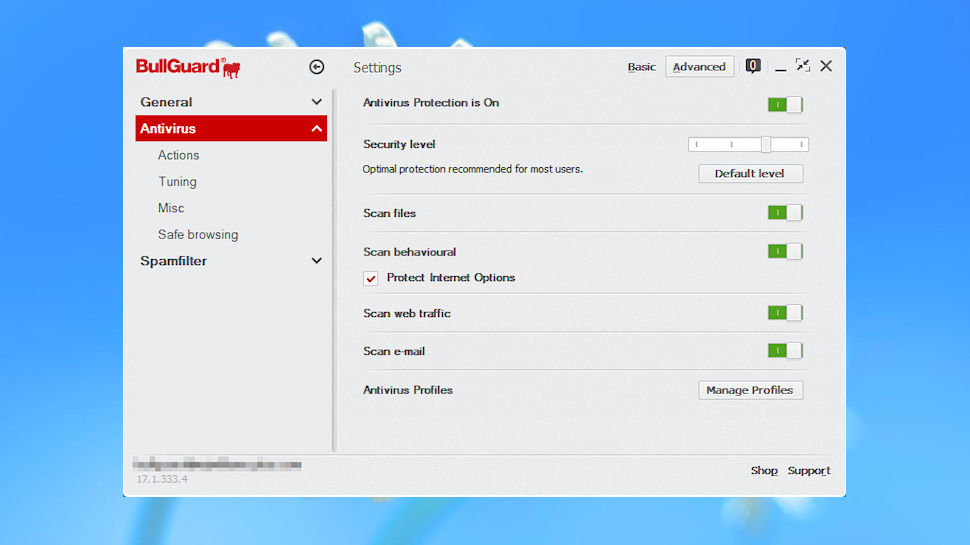The height and width of the screenshot is (545, 970).
Task: Disable the Scan behavioural switch
Action: [785, 251]
